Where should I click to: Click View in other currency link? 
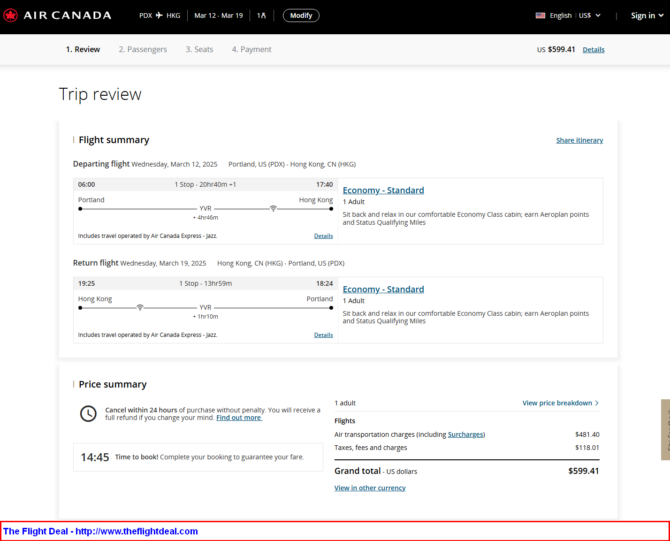point(370,488)
